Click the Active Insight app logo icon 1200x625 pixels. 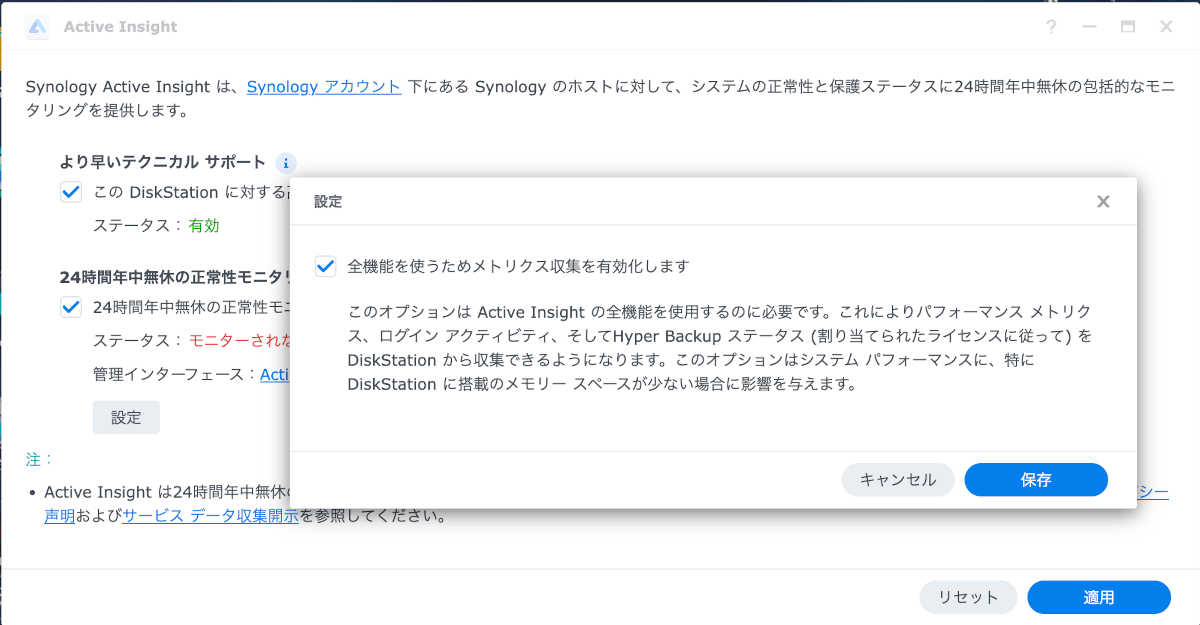(x=37, y=27)
